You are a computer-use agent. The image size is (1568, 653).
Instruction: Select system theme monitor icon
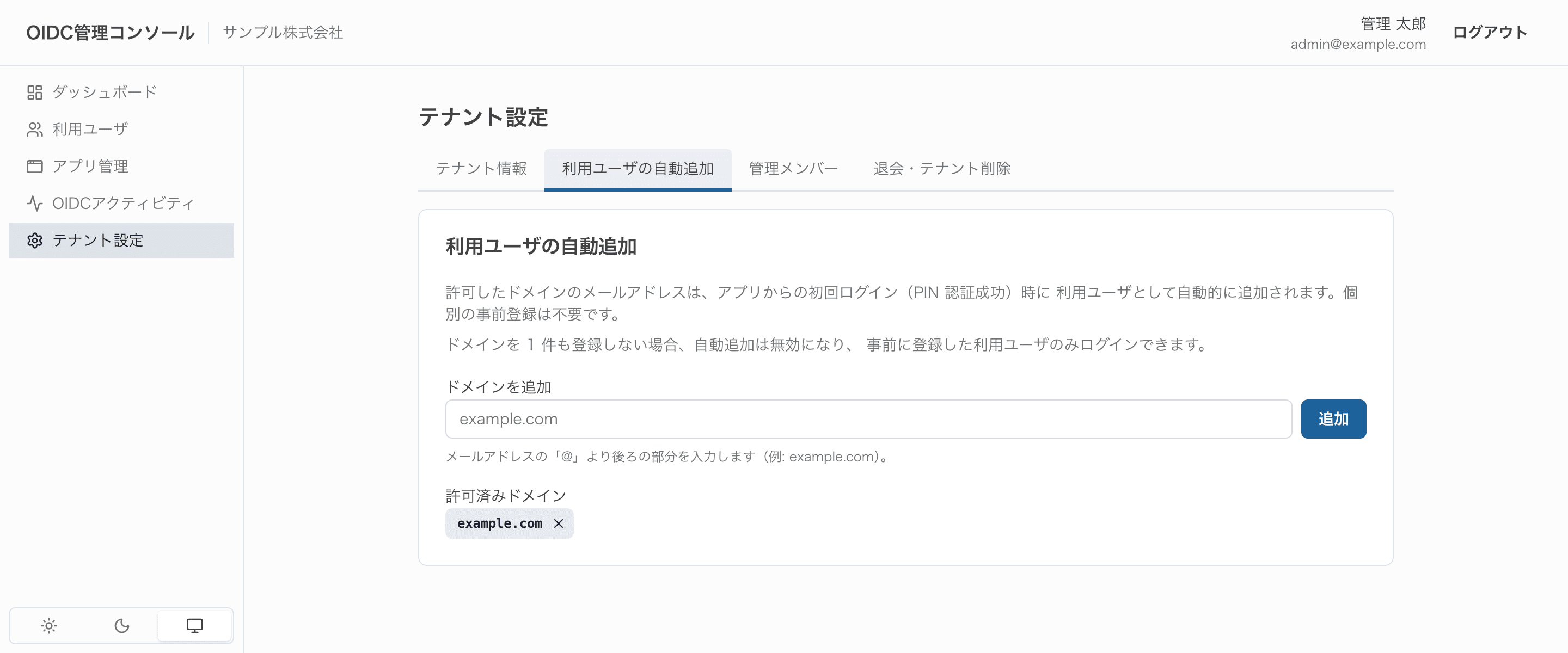(x=195, y=626)
